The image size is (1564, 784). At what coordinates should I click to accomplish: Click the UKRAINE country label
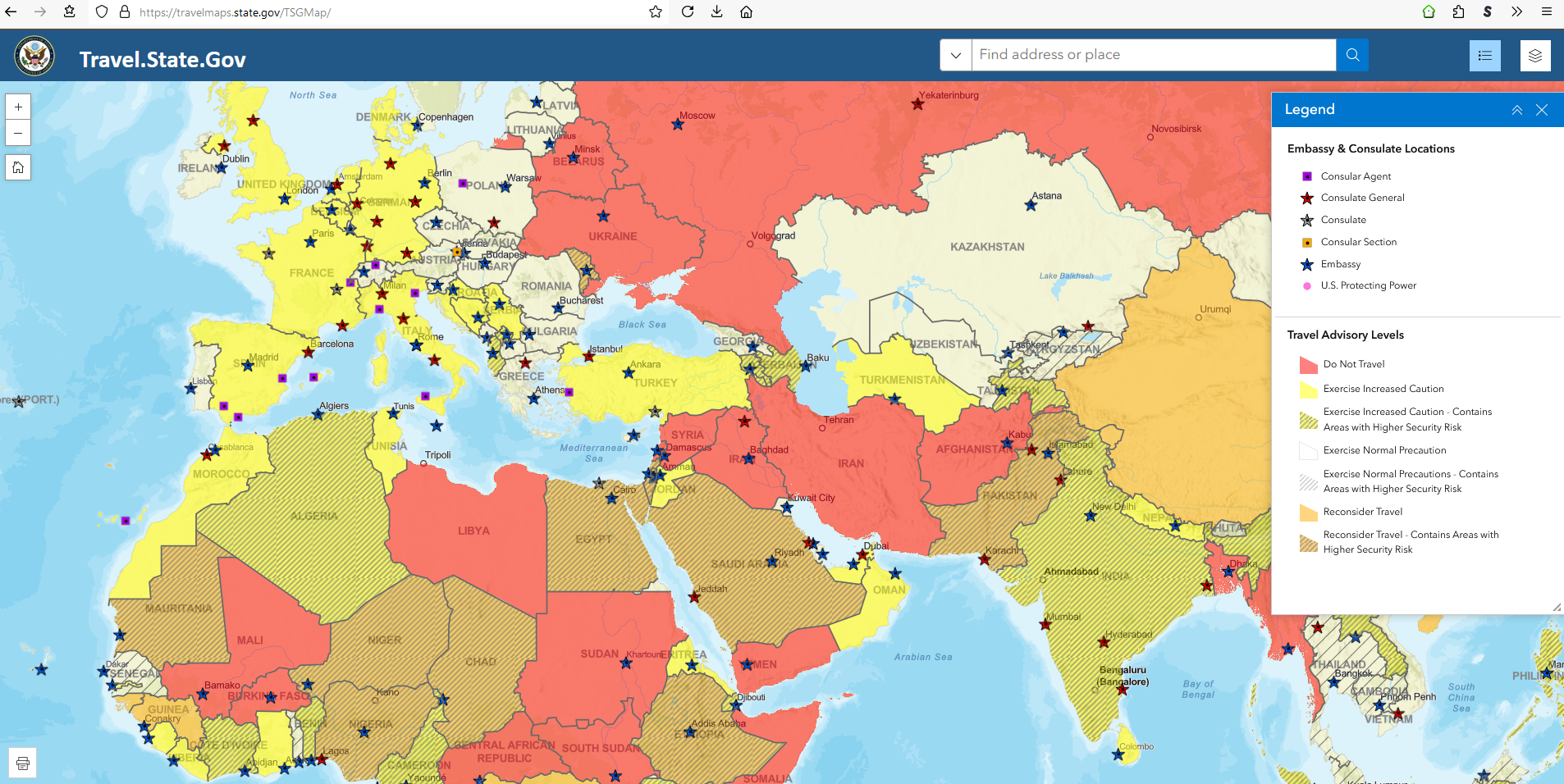(613, 236)
